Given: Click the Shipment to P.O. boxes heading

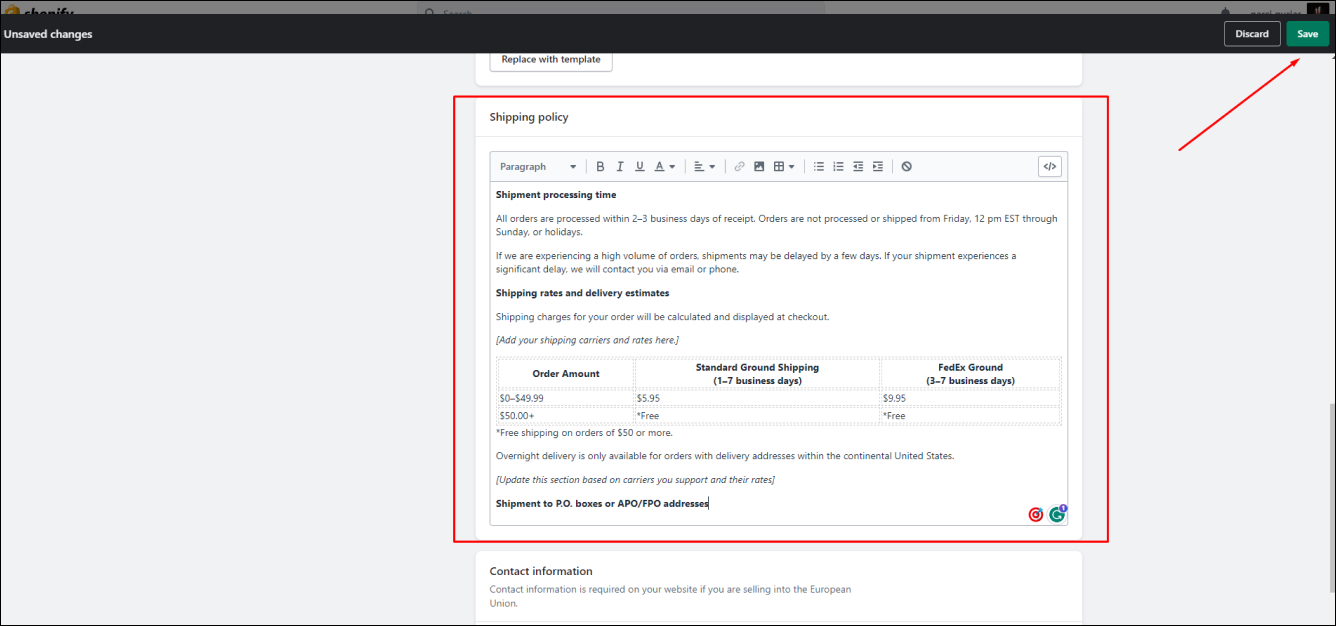Looking at the screenshot, I should click(602, 504).
